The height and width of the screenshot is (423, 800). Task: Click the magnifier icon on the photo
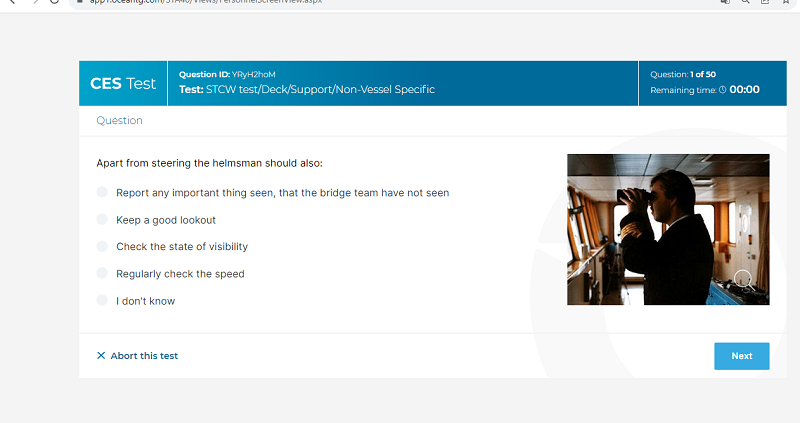click(743, 280)
